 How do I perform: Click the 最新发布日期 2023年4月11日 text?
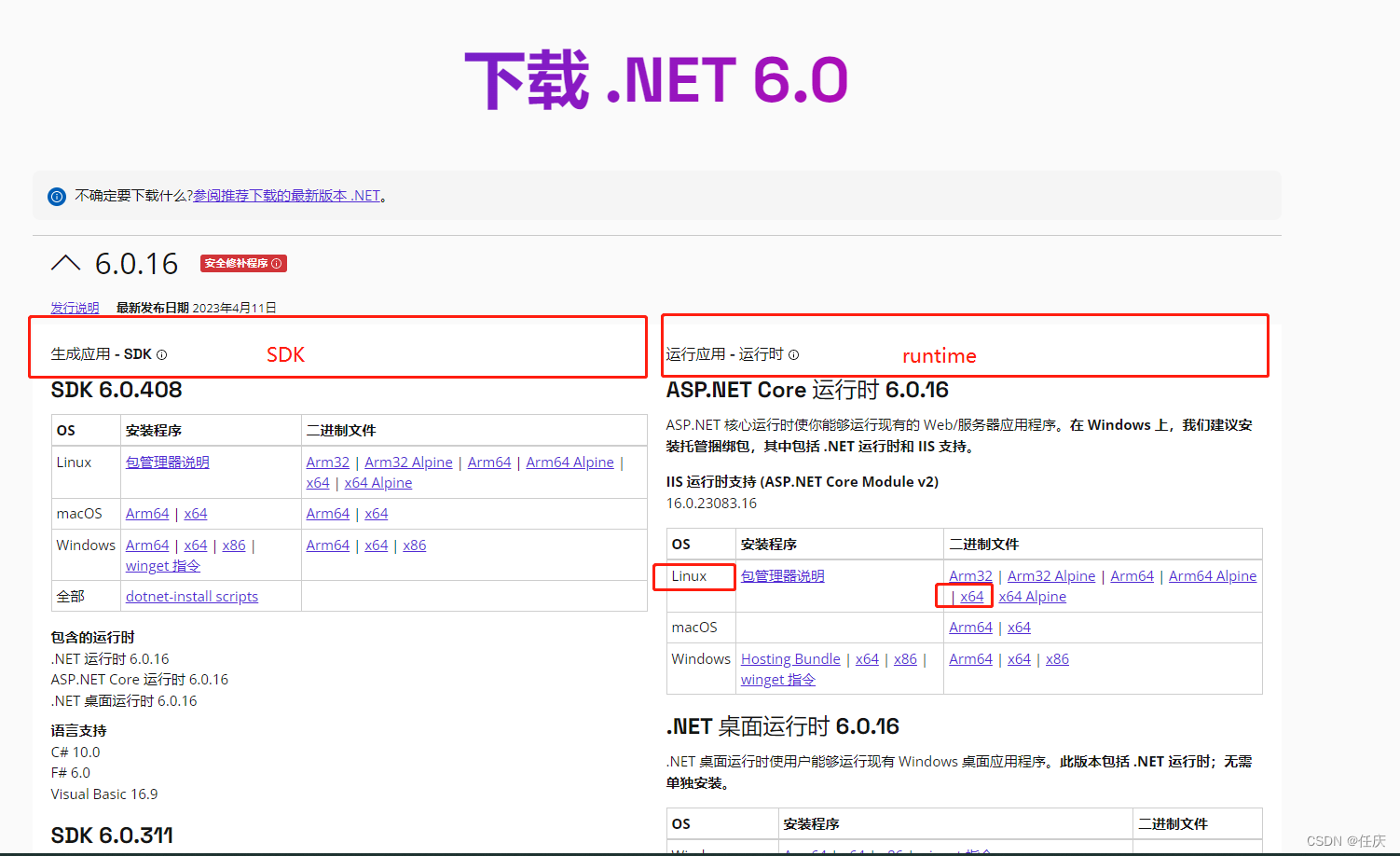click(x=196, y=308)
